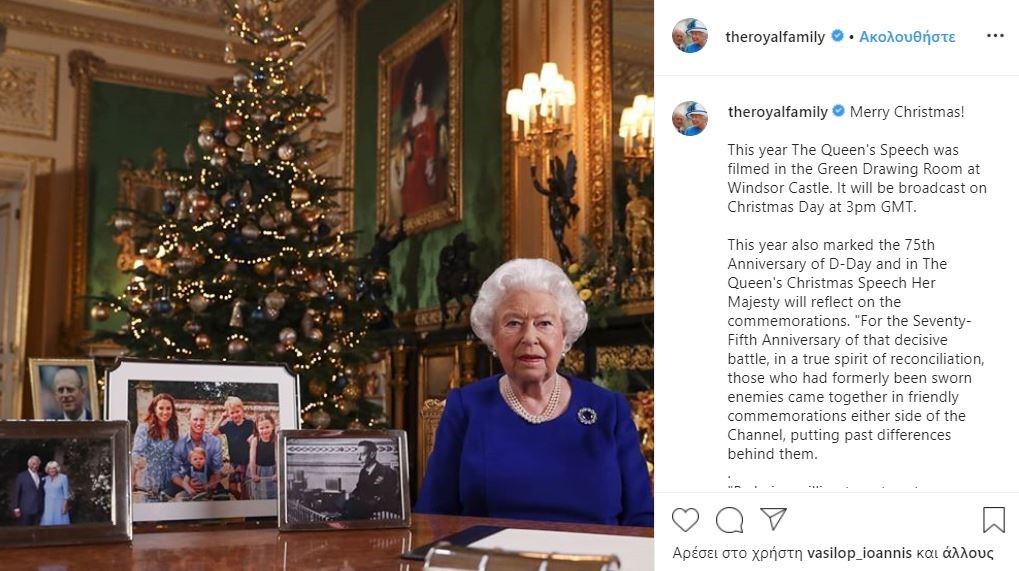Share the post using the paper plane icon
Screen dimensions: 1019x571
point(773,519)
